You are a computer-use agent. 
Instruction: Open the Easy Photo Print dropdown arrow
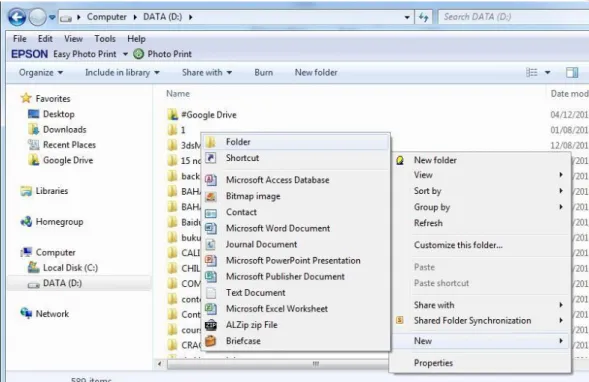(125, 54)
